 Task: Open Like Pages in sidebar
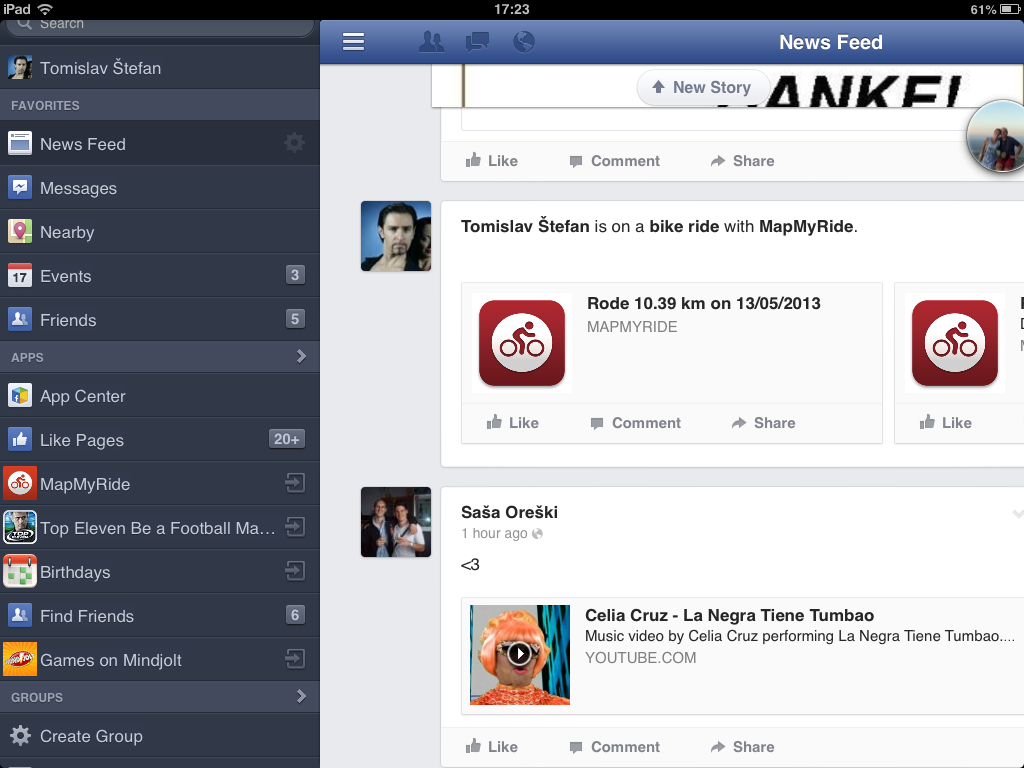(160, 440)
